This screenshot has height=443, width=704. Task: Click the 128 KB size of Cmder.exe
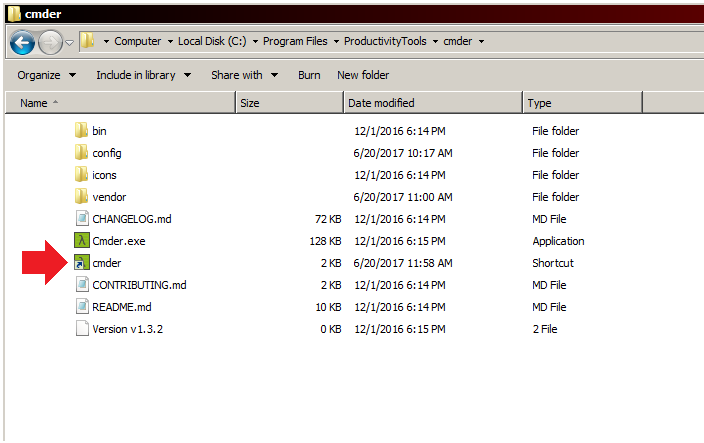325,241
